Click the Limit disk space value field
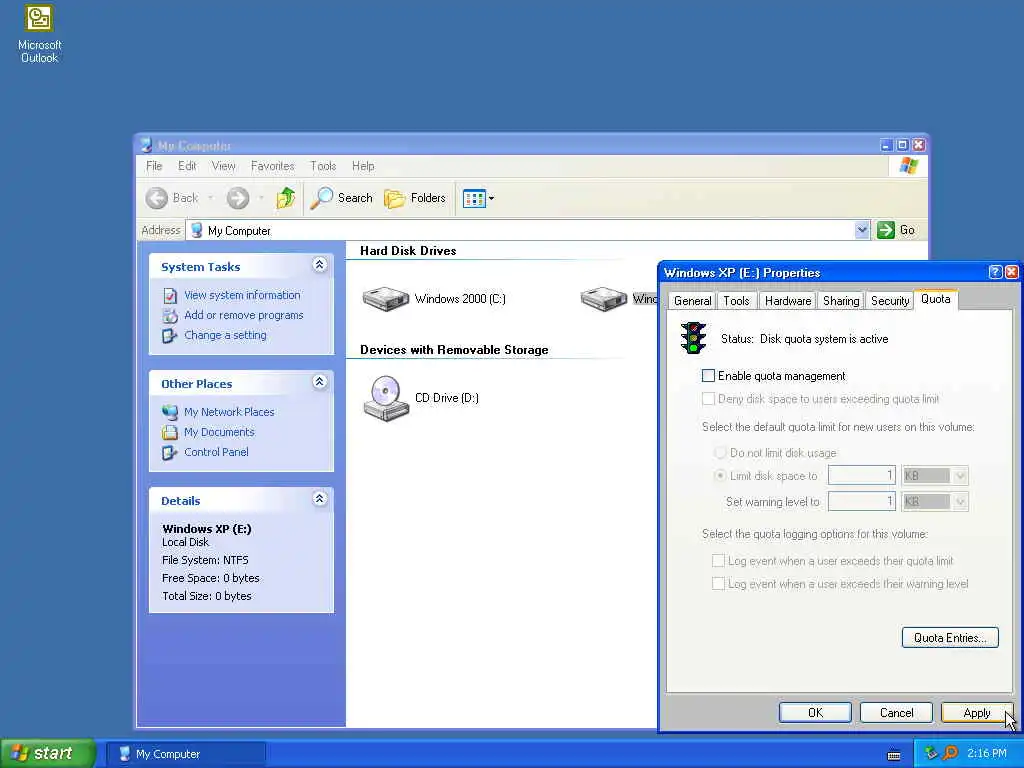 click(x=862, y=475)
